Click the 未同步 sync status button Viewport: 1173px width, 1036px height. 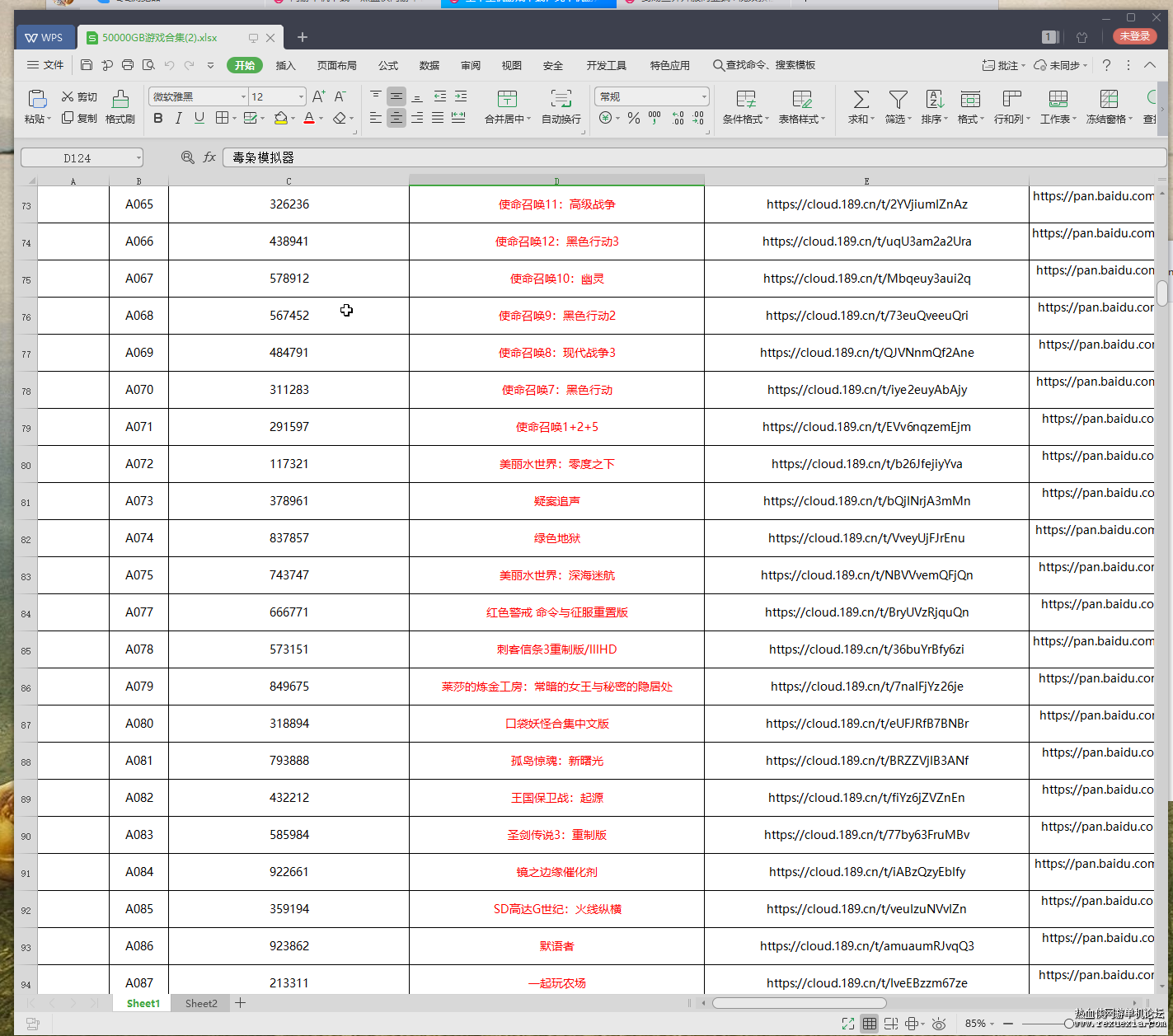[x=1061, y=65]
